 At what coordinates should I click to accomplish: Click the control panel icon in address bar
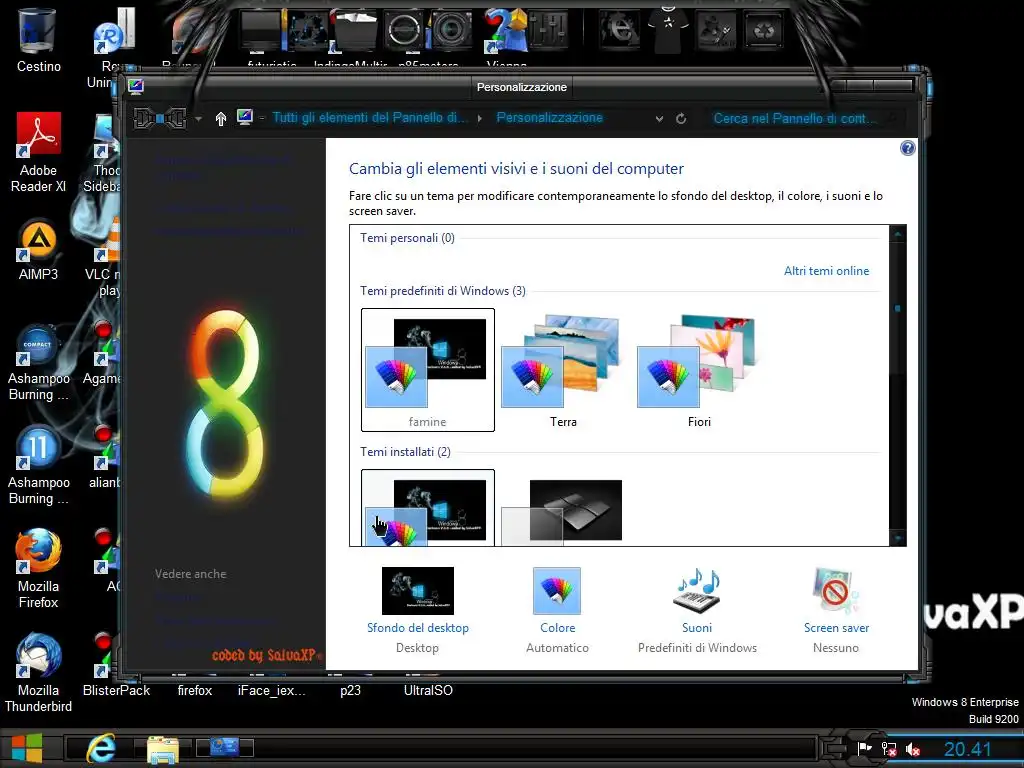(x=245, y=118)
